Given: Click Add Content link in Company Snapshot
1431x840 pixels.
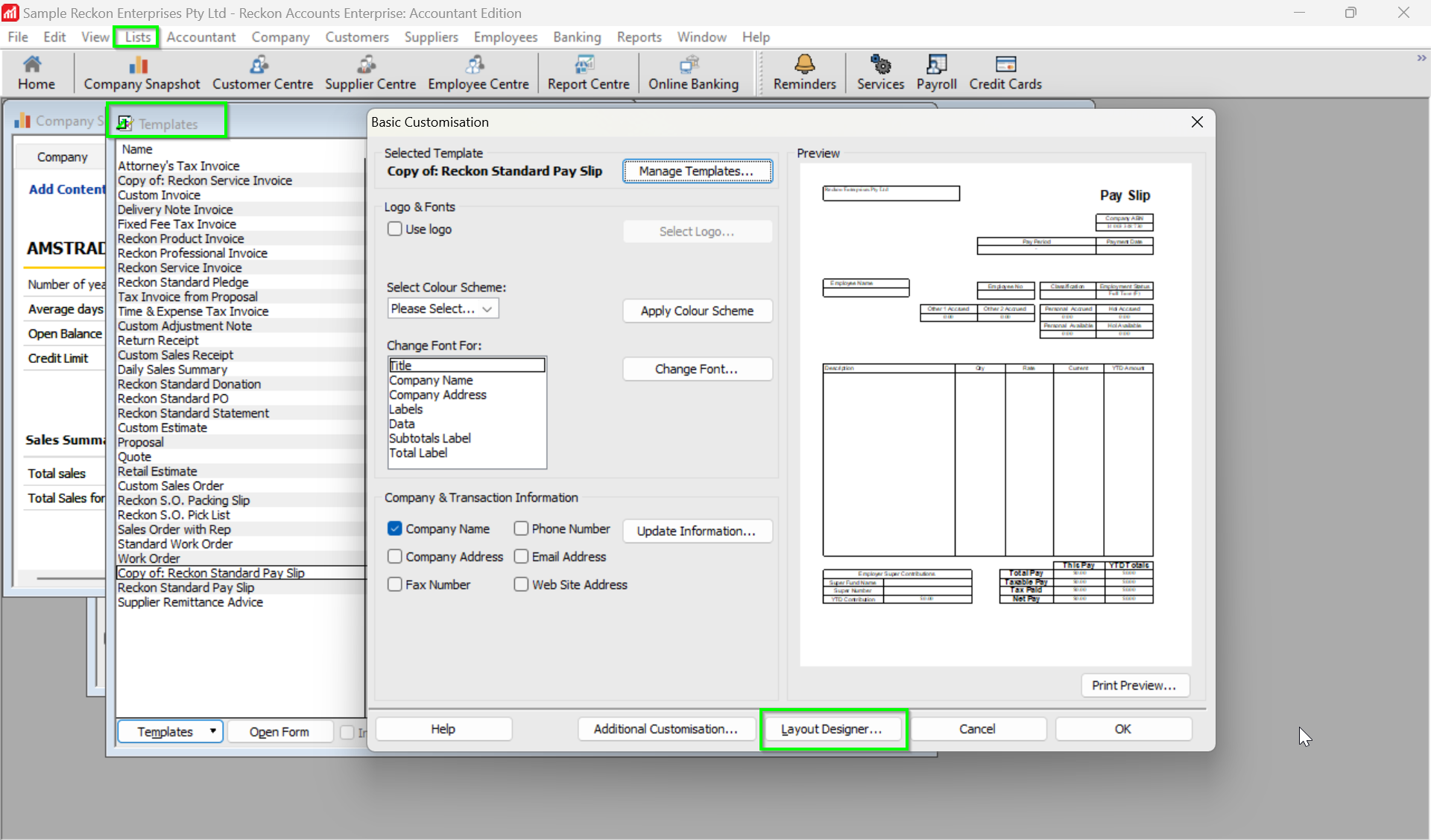Looking at the screenshot, I should [x=67, y=189].
